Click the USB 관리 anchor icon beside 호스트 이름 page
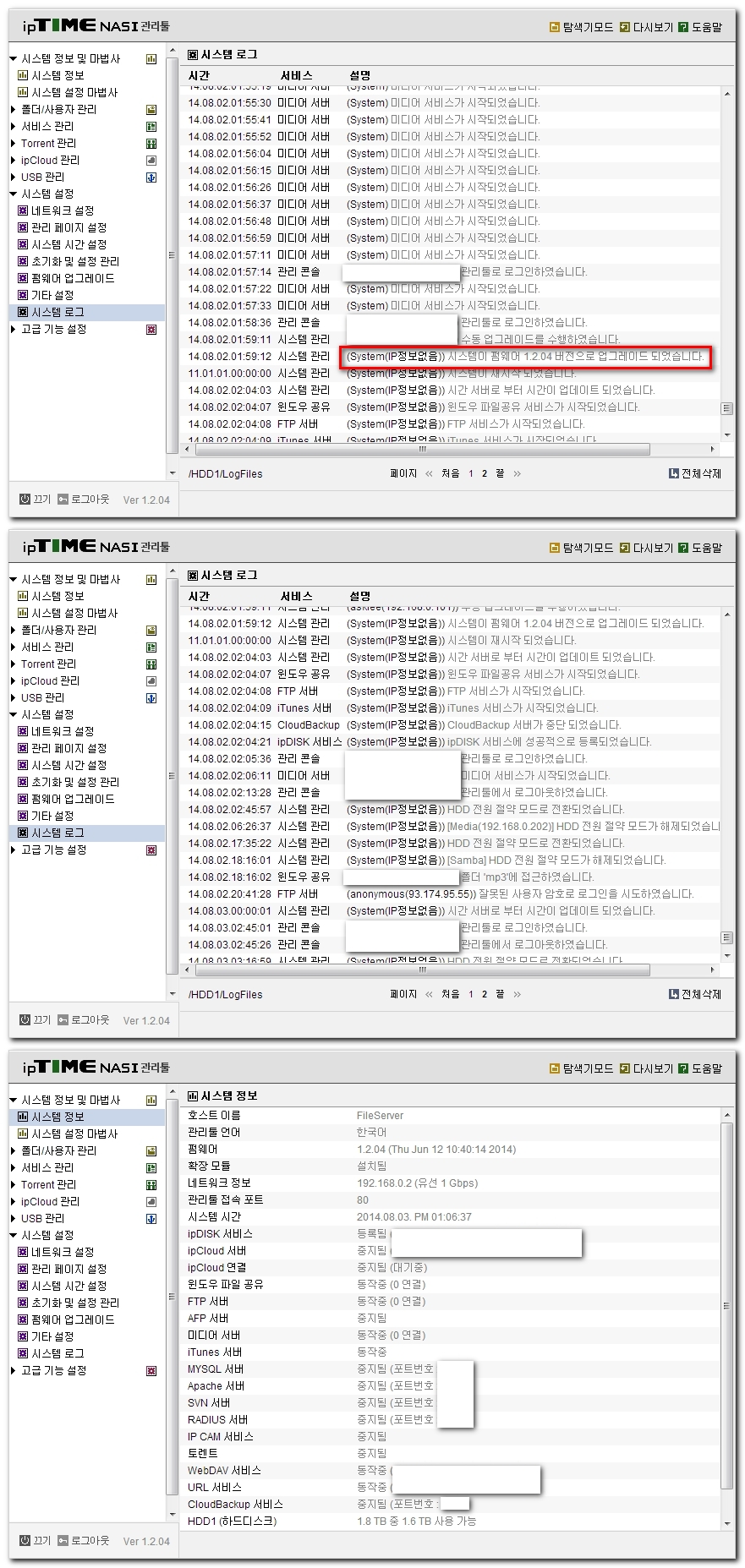Screen dimensions: 745x1568 click(151, 1218)
